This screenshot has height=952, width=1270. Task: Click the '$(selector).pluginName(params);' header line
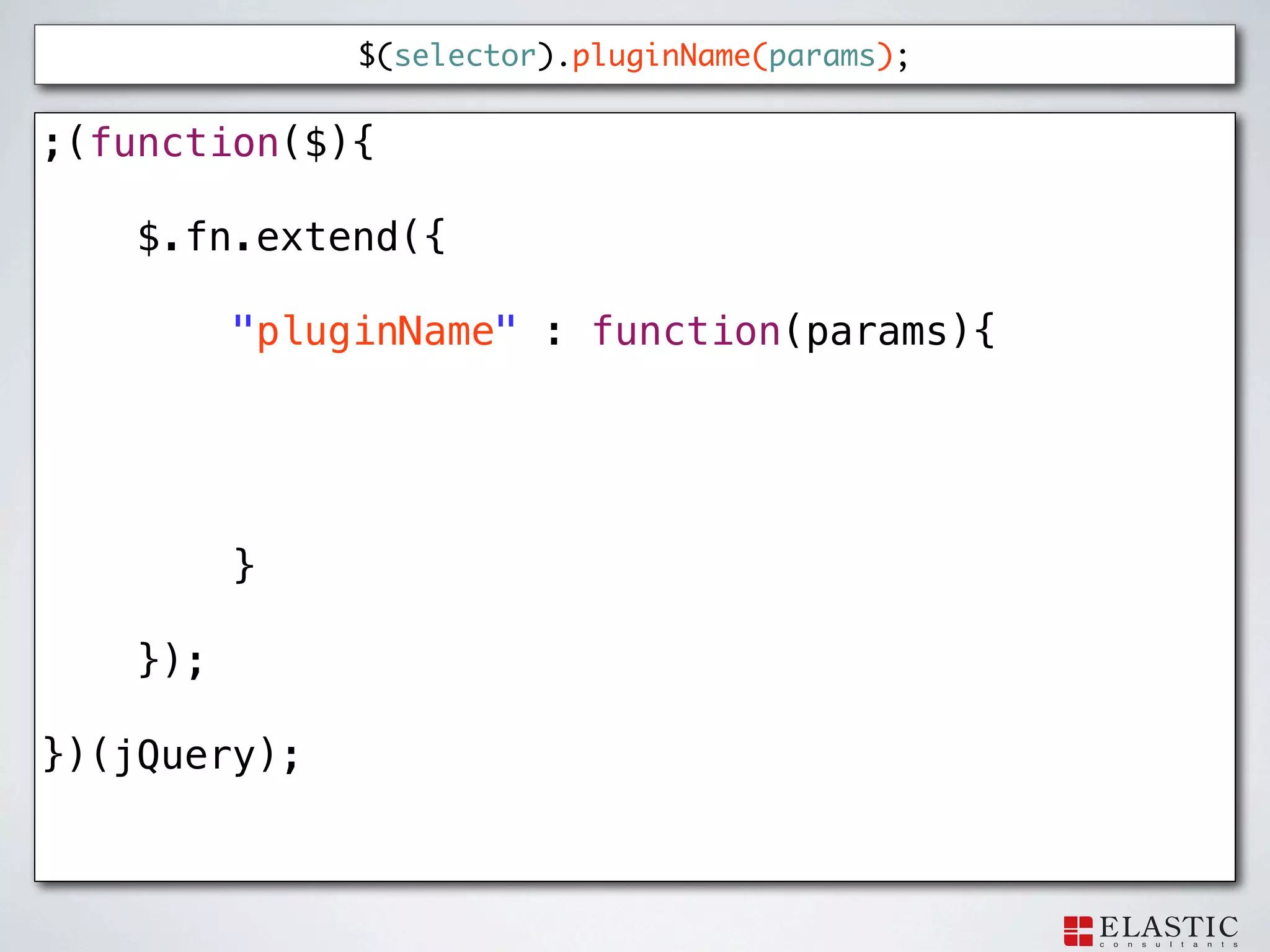pos(633,56)
